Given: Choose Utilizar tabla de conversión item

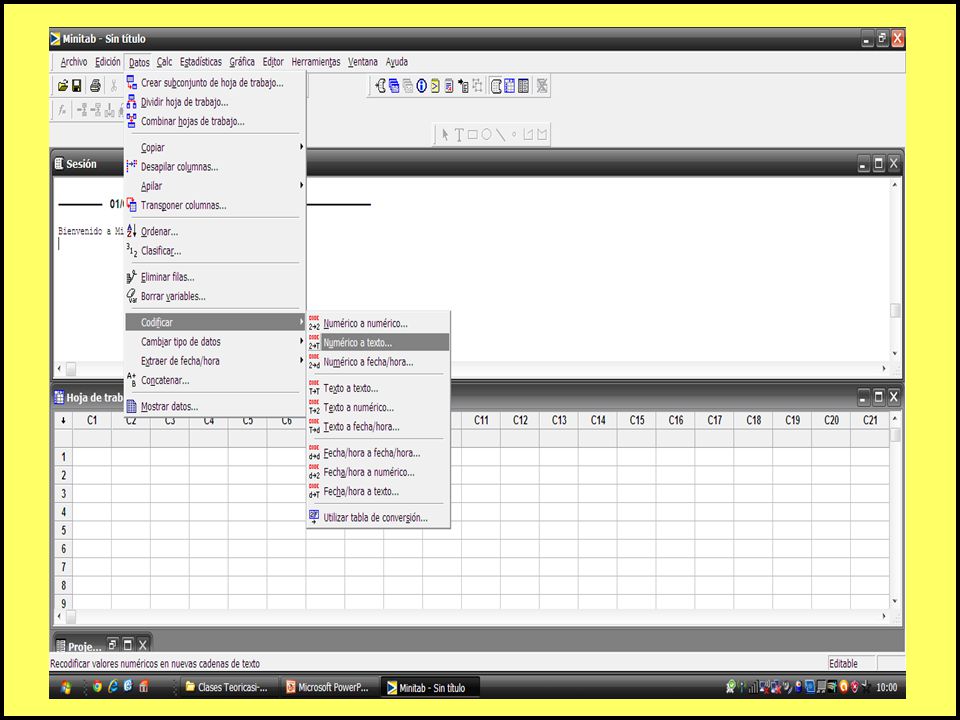Looking at the screenshot, I should [x=378, y=518].
